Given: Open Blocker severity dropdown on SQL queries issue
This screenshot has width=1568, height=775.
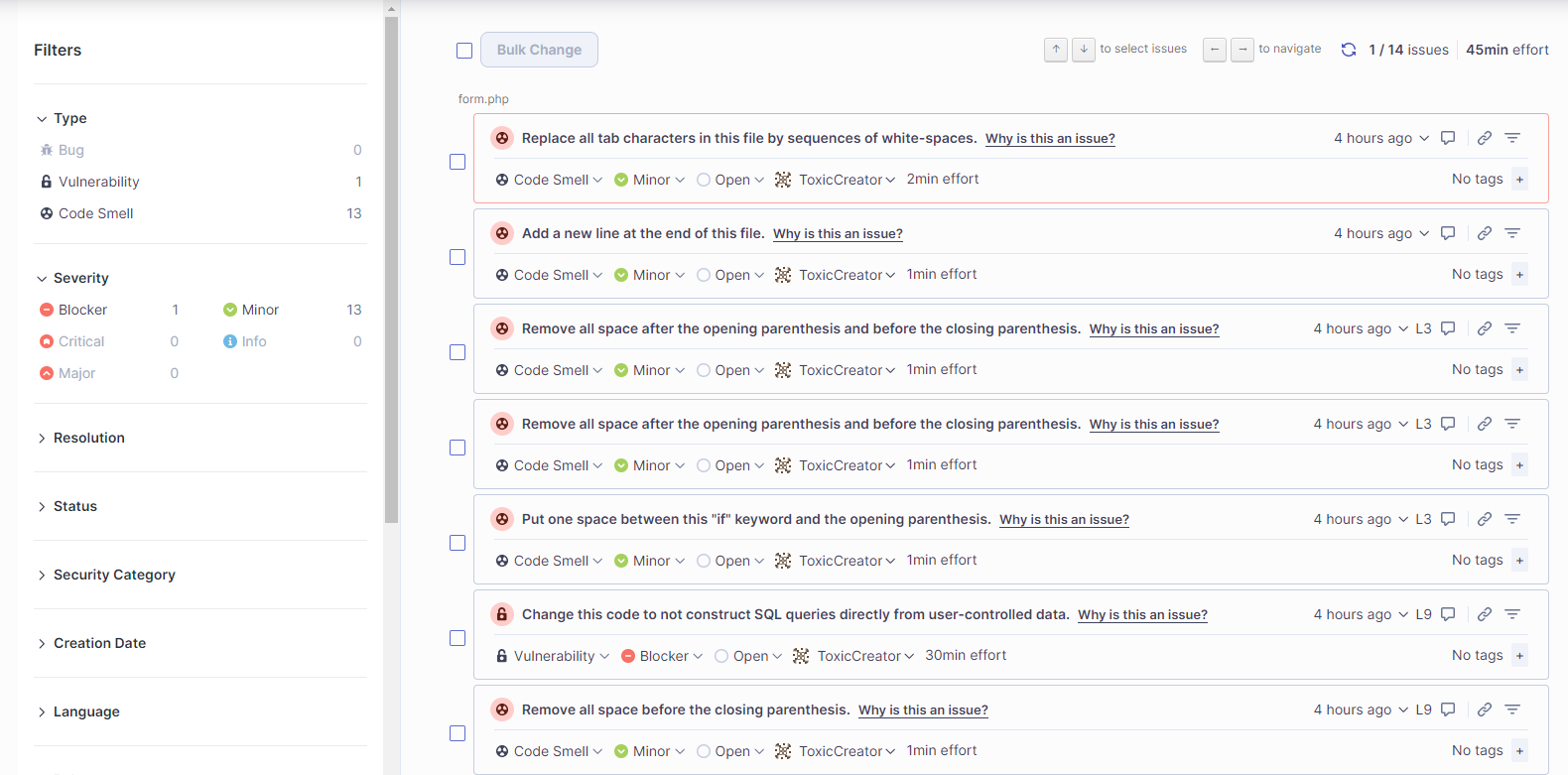Looking at the screenshot, I should [662, 656].
